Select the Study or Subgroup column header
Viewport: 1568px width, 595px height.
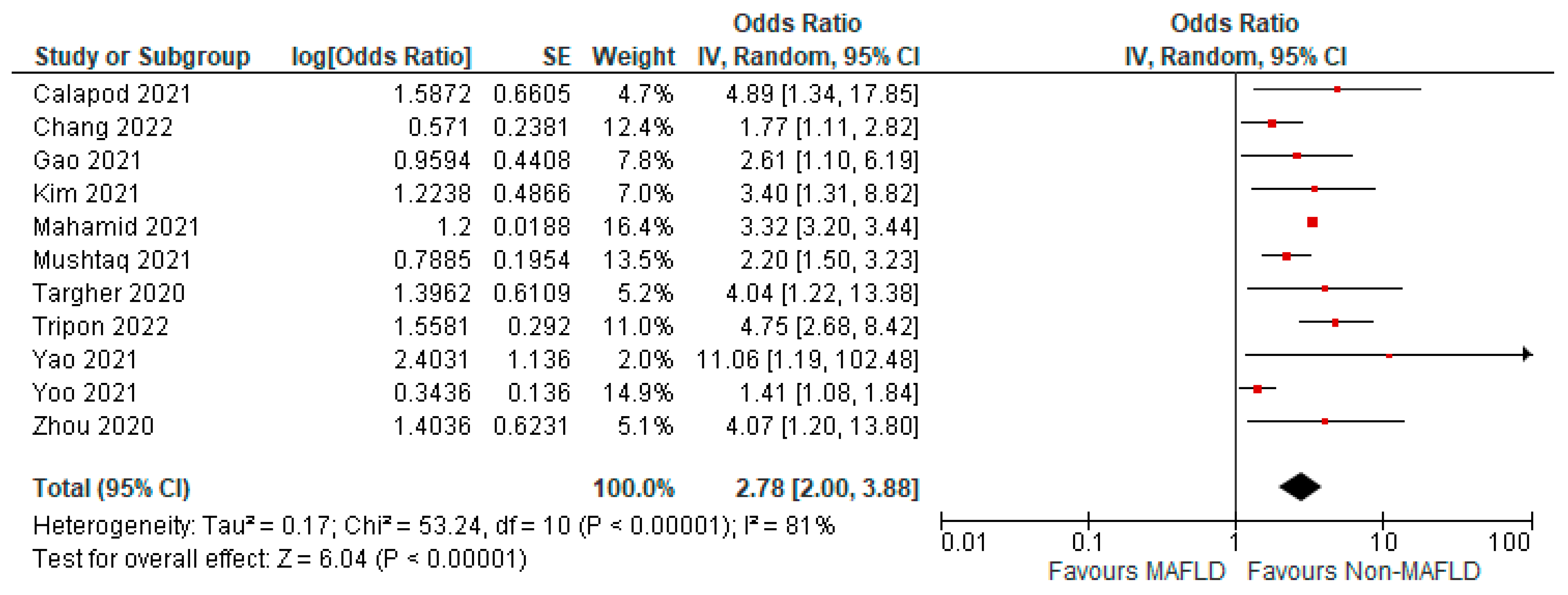pyautogui.click(x=142, y=57)
